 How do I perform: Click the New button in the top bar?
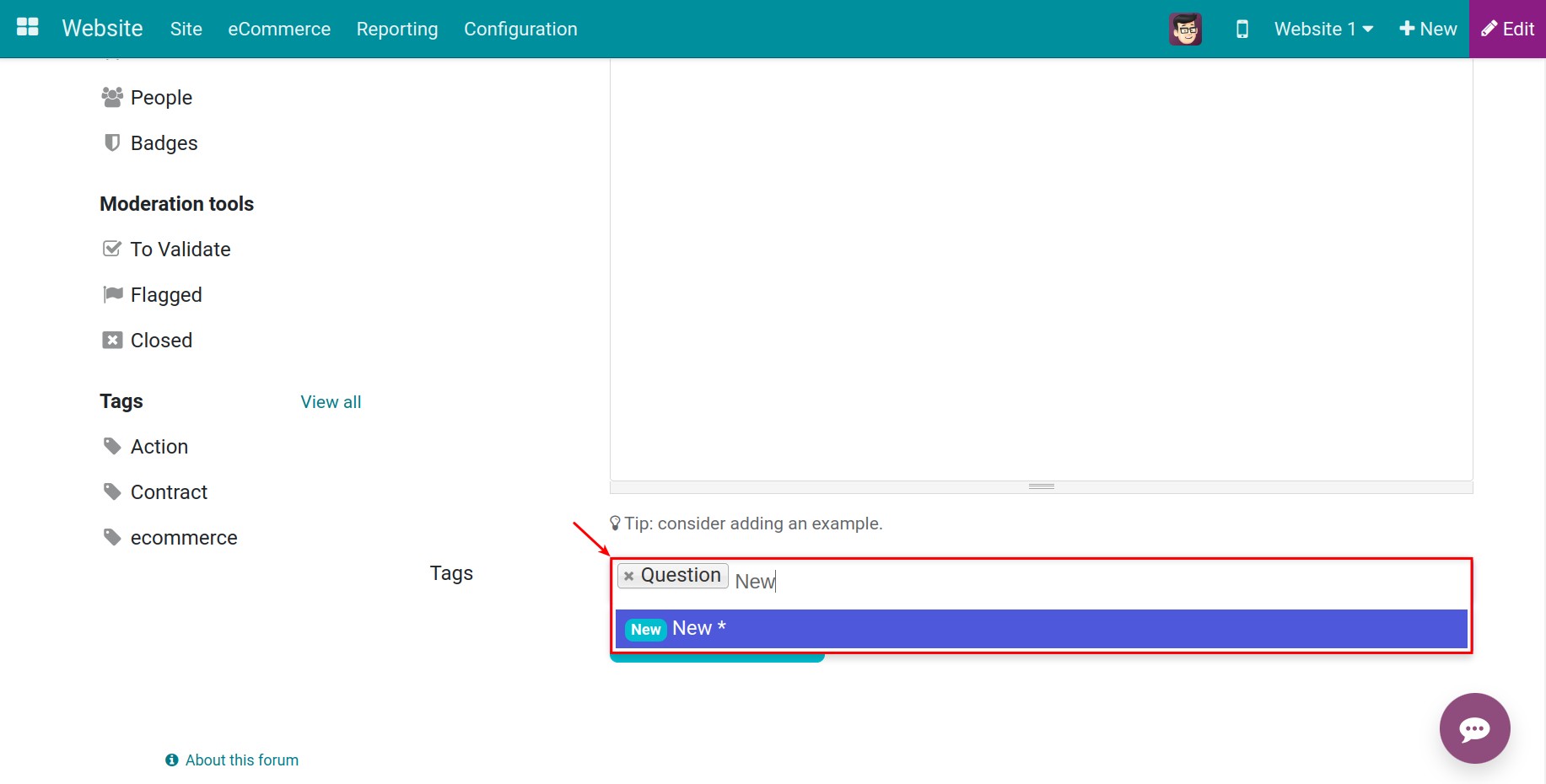click(x=1426, y=28)
